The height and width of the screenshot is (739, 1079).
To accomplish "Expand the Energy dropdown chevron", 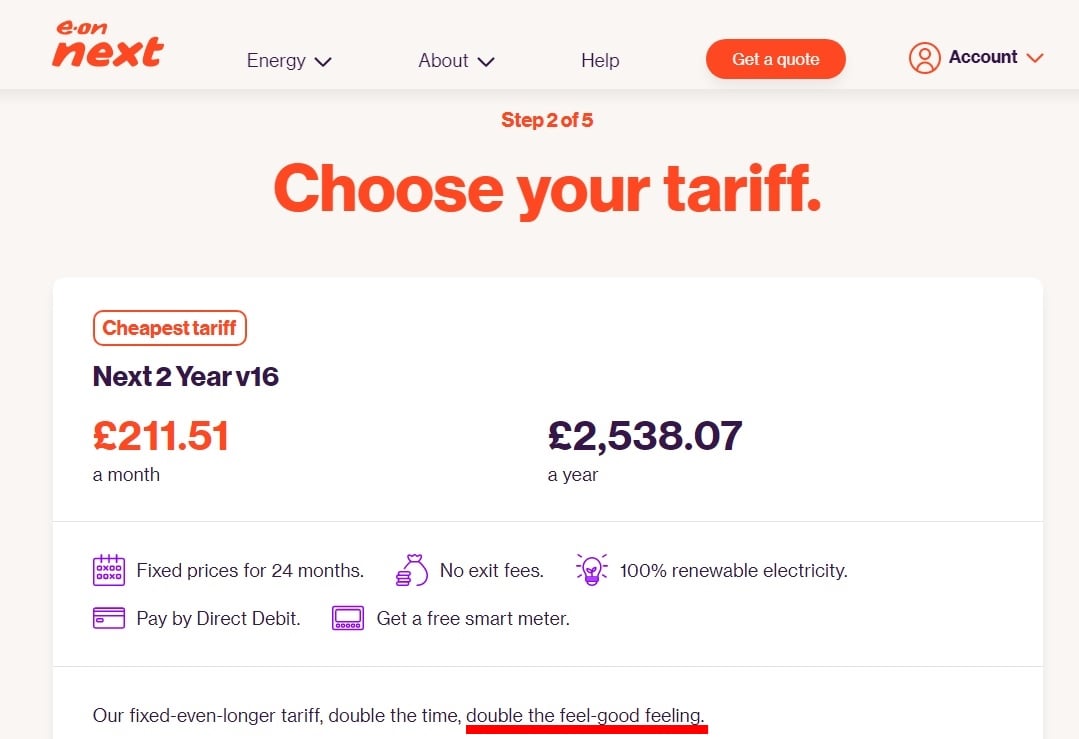I will pos(322,62).
